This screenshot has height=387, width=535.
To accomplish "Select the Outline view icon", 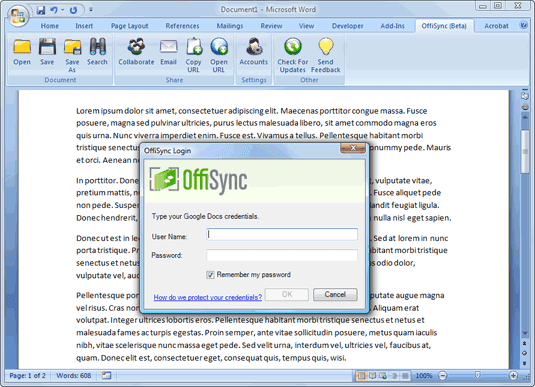I will click(x=394, y=376).
